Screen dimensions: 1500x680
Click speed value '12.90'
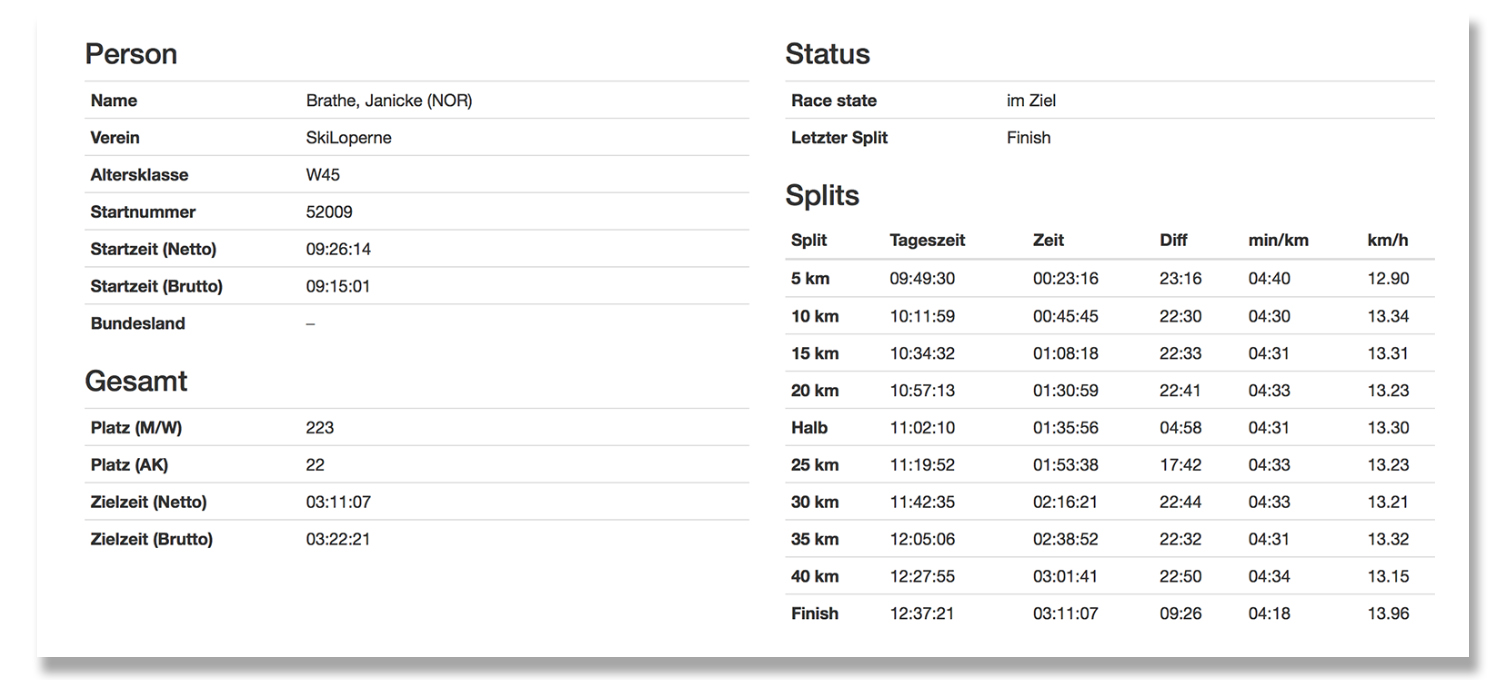point(1388,279)
